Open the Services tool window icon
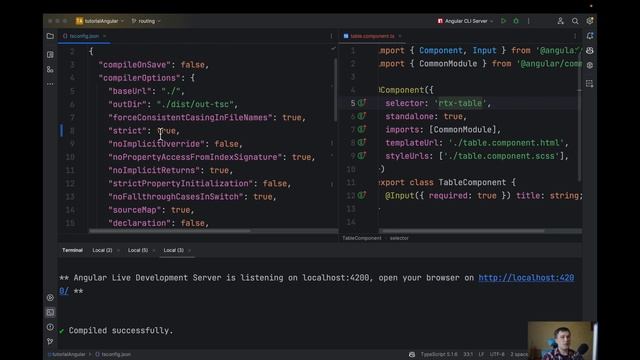Viewport: 640px width, 360px height. (50, 298)
